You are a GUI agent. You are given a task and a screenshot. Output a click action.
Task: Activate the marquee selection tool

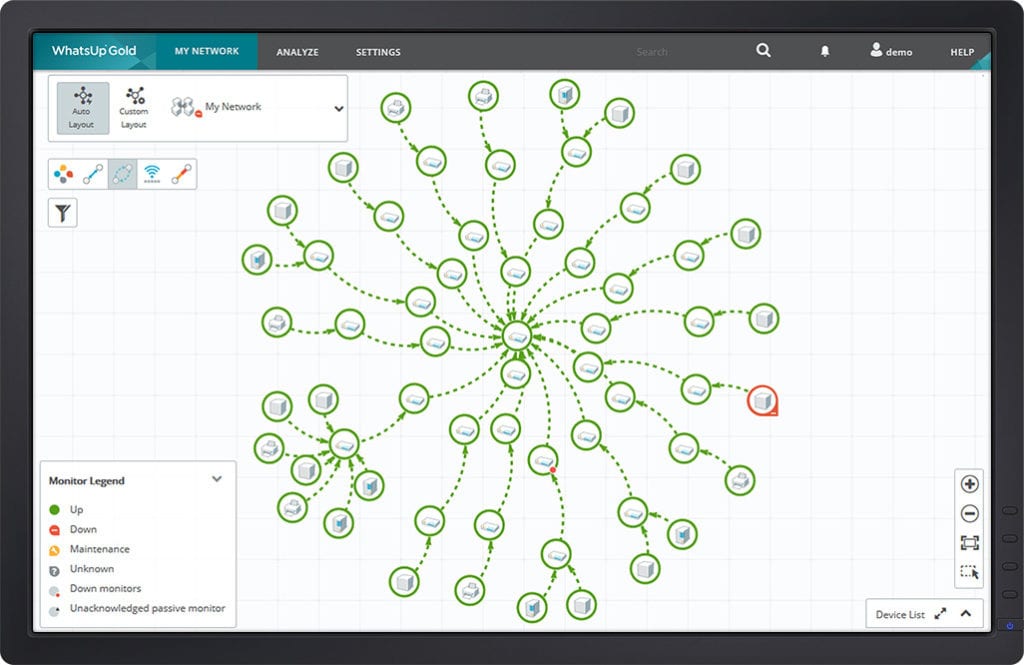pos(969,573)
